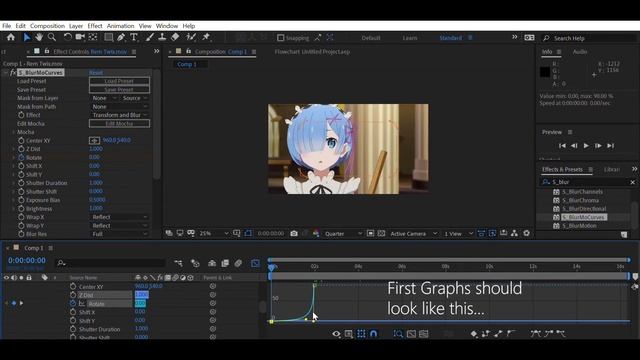Toggle Center XY stopwatch in Effect Controls

pos(21,140)
